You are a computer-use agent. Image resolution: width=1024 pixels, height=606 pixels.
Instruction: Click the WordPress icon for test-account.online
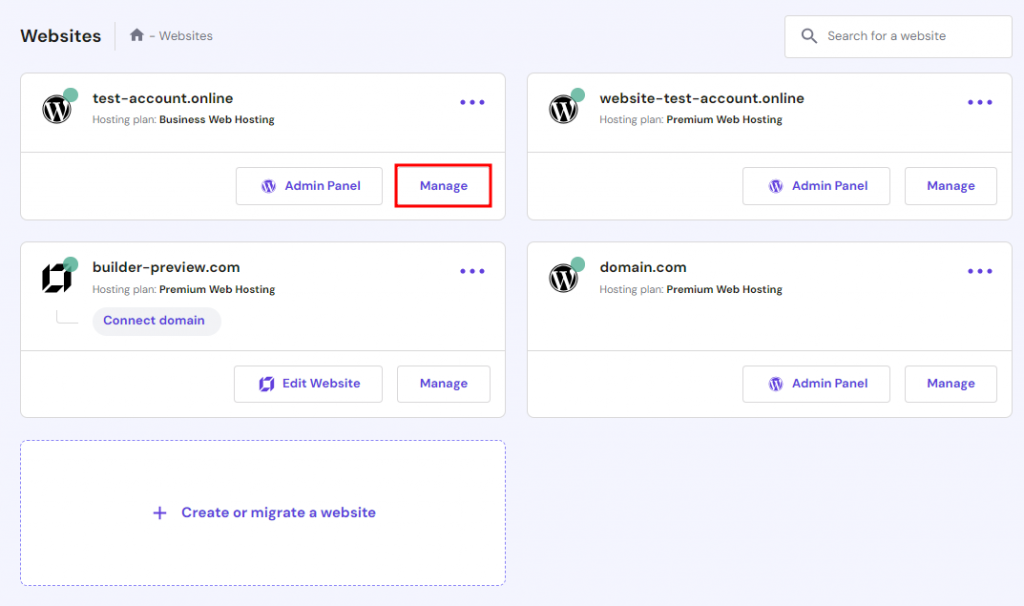(57, 108)
